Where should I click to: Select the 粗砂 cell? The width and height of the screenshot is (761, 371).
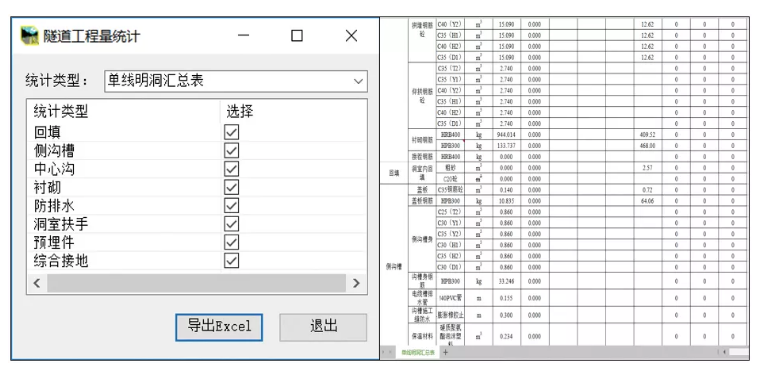[x=449, y=168]
